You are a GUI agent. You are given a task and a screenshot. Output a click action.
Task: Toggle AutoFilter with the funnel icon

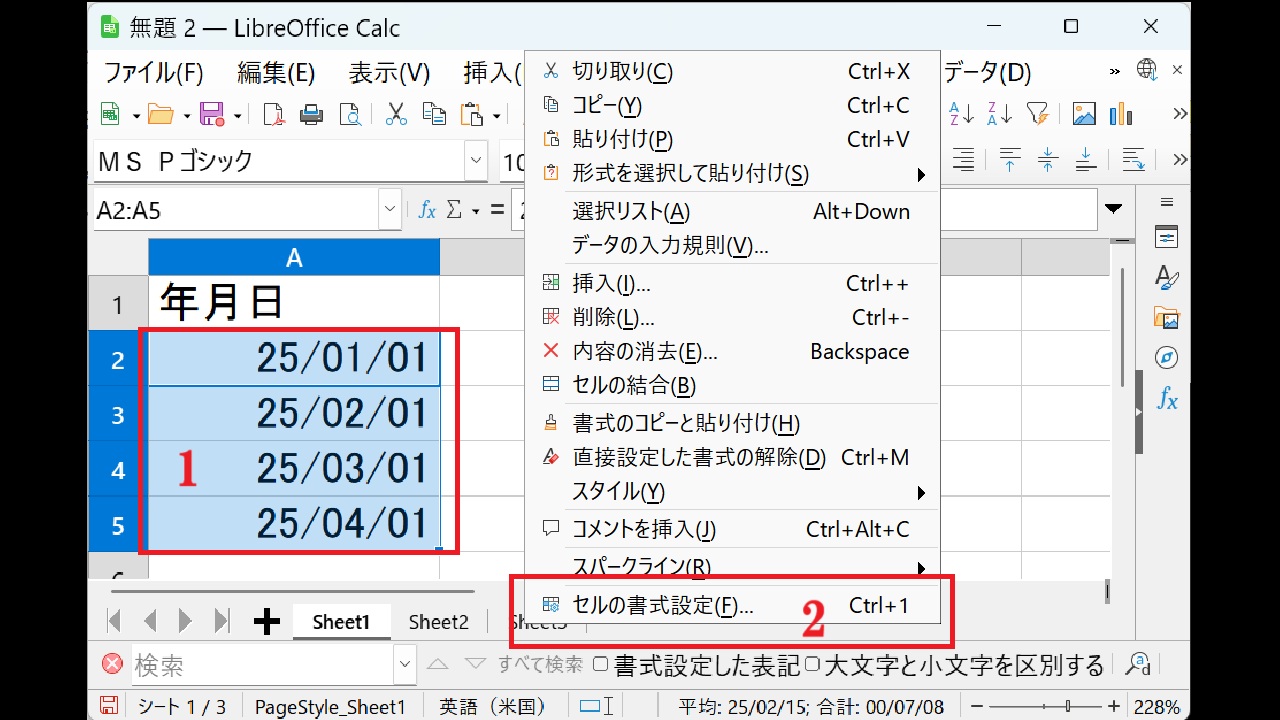click(x=1038, y=114)
